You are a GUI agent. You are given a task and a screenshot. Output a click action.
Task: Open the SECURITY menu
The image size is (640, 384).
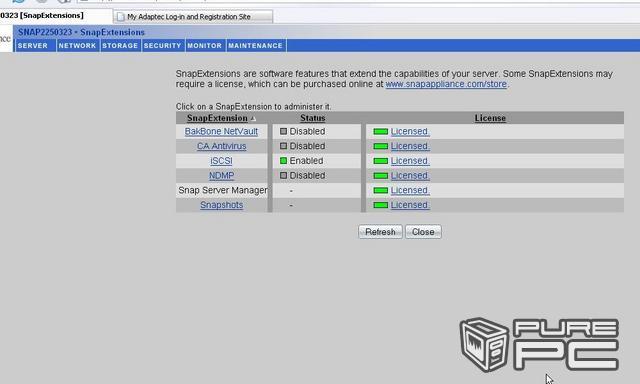pos(162,46)
